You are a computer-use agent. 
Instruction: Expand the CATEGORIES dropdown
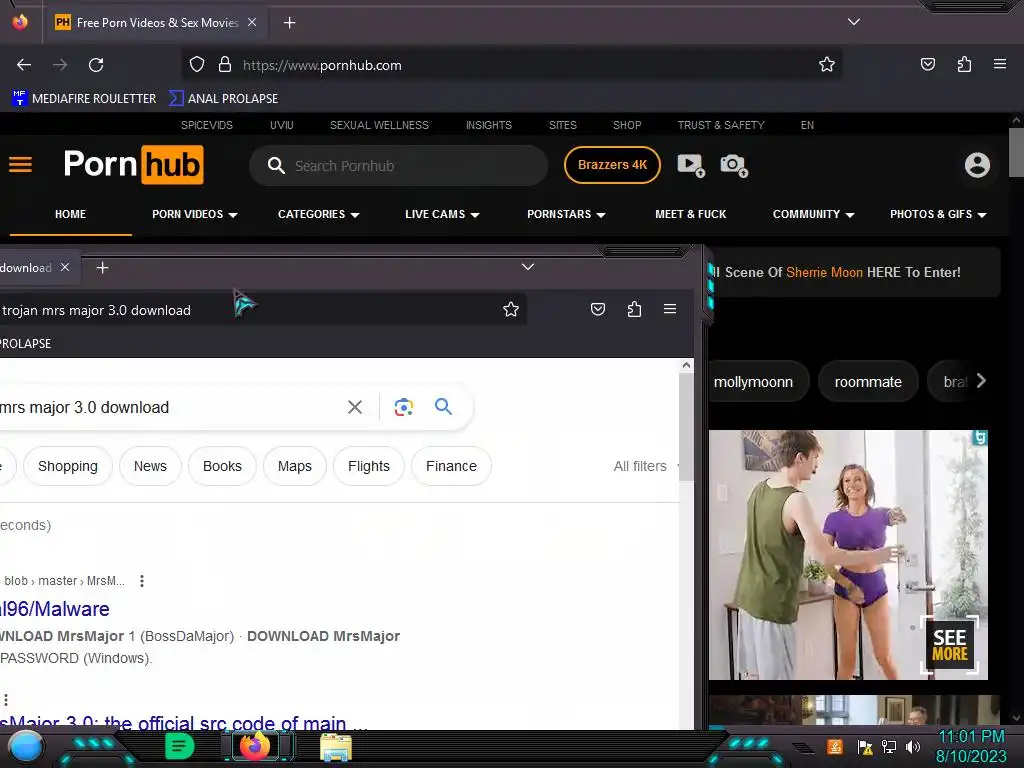[318, 214]
